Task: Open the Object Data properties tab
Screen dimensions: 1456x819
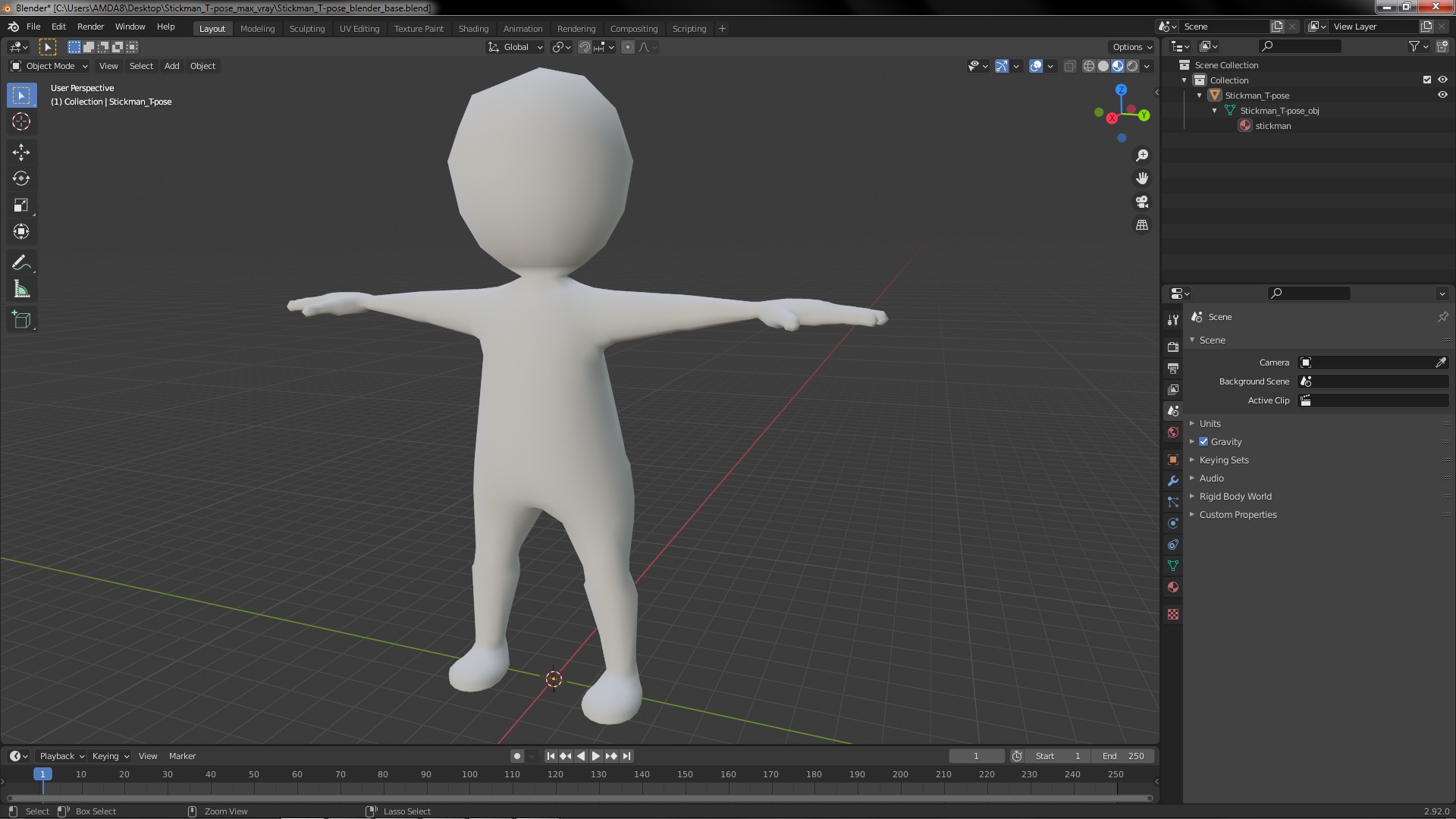Action: click(x=1173, y=566)
